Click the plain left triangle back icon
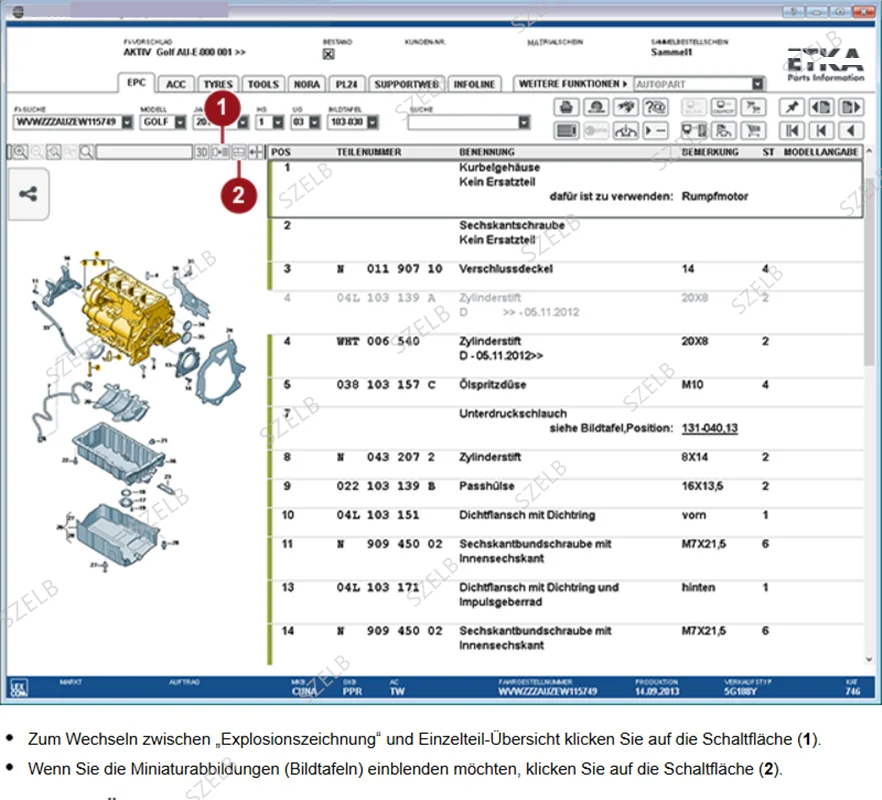Screen dimensions: 882x800 (x=851, y=131)
